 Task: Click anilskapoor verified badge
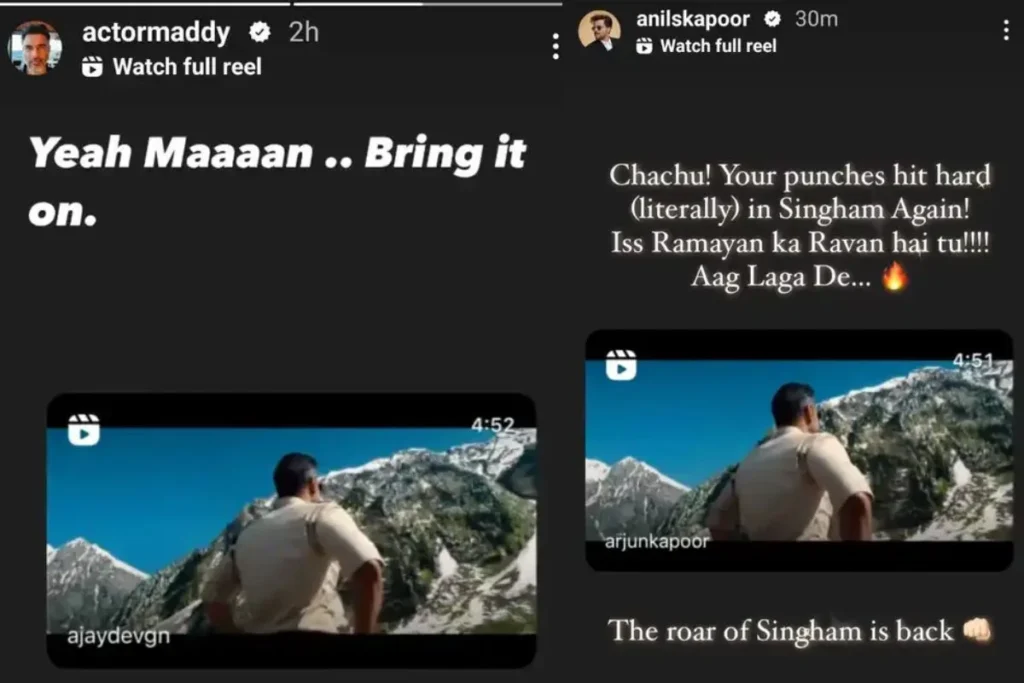pos(773,19)
